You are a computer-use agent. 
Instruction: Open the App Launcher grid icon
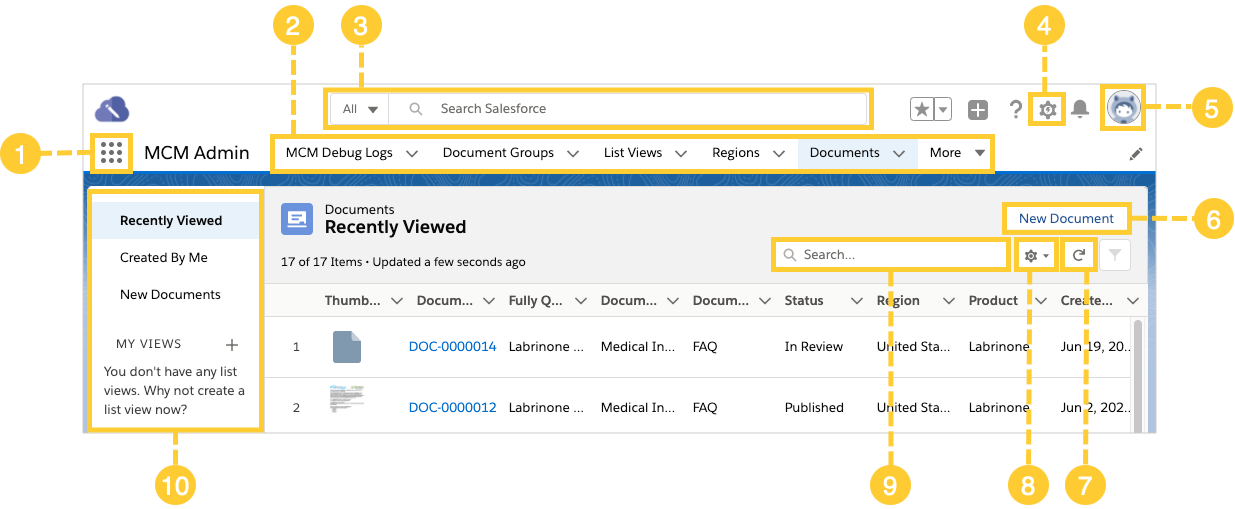click(x=112, y=153)
